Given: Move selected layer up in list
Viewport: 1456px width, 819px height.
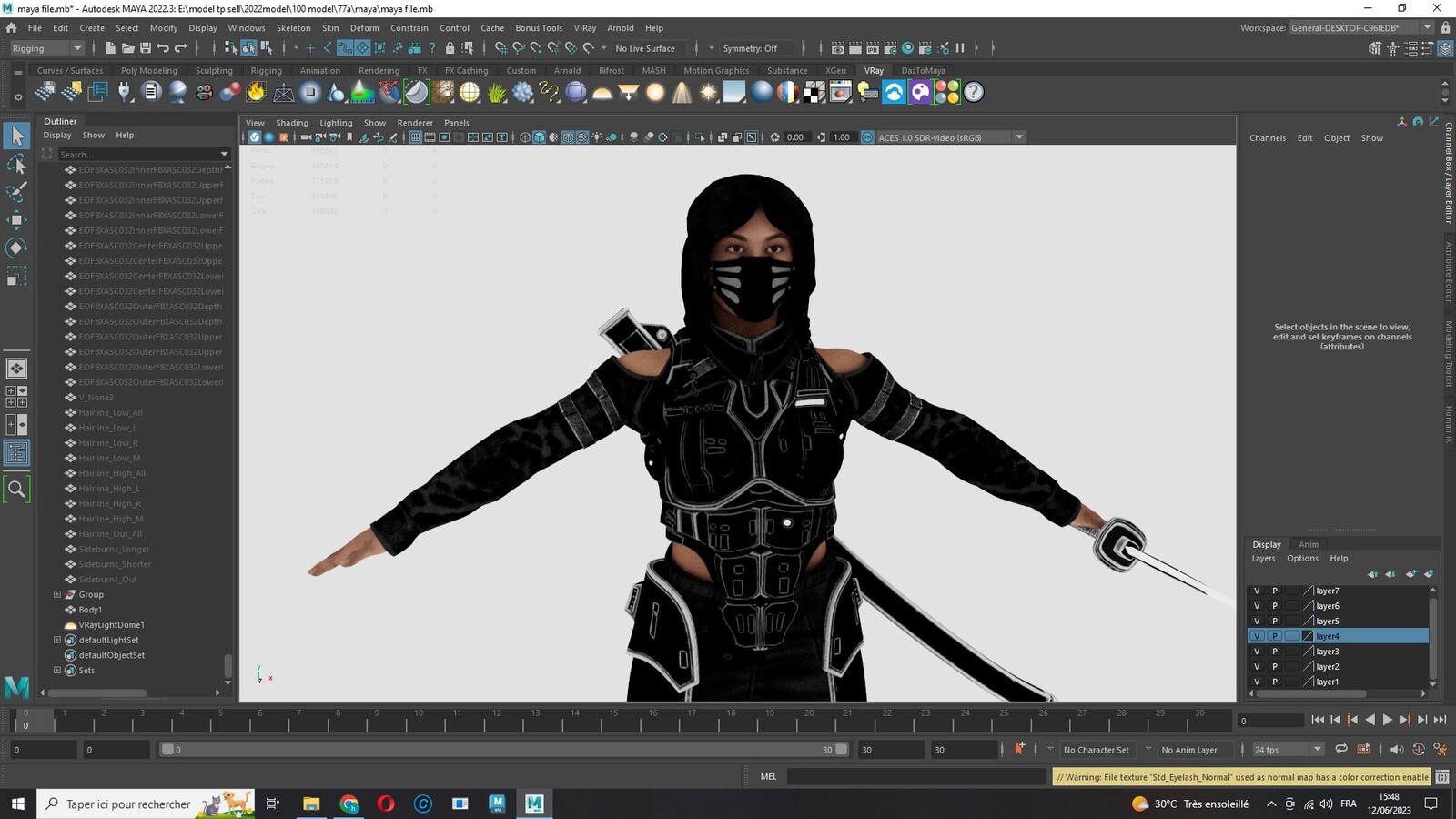Looking at the screenshot, I should [x=1372, y=574].
